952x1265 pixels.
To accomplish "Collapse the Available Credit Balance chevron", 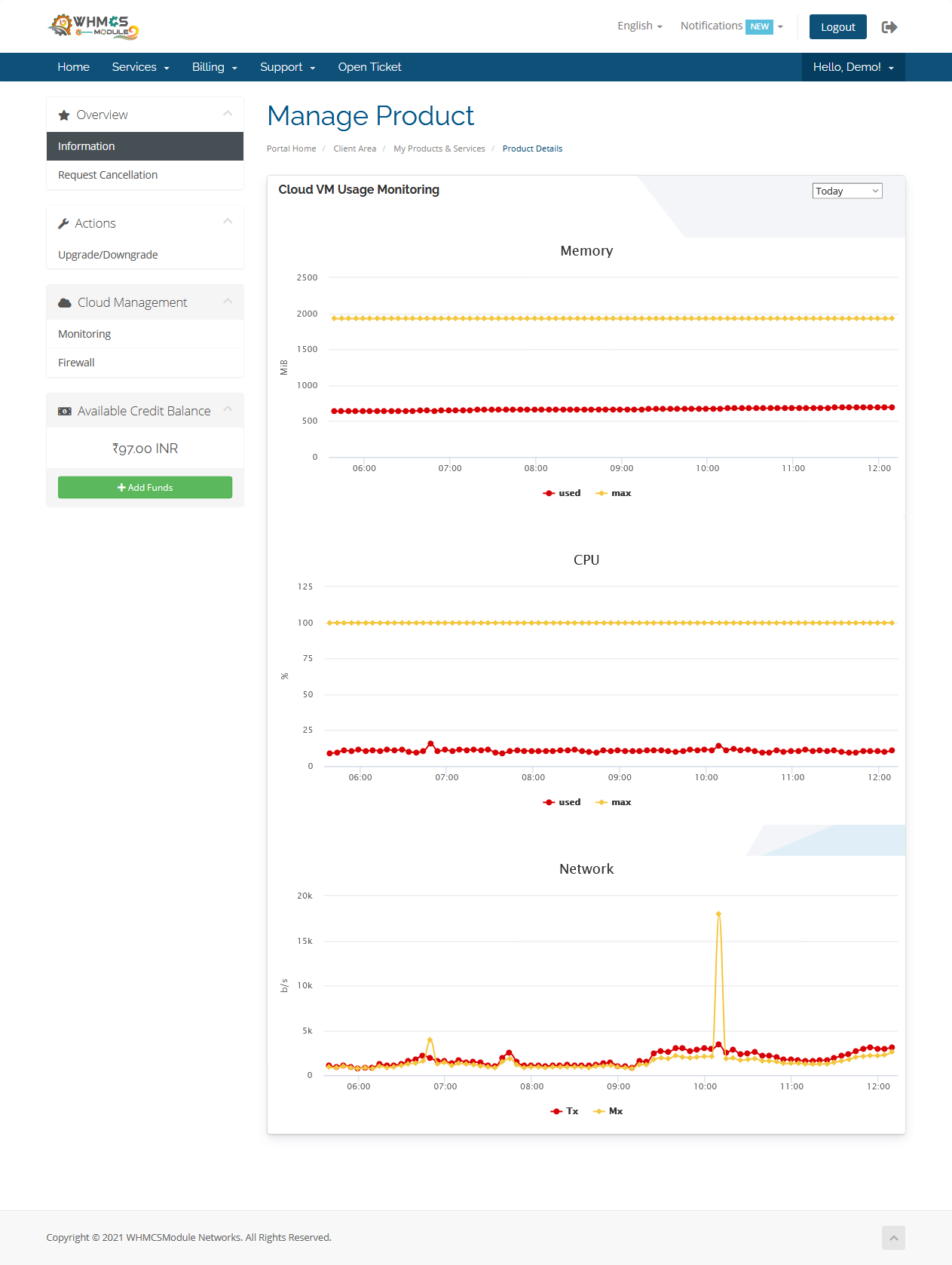I will click(x=228, y=409).
